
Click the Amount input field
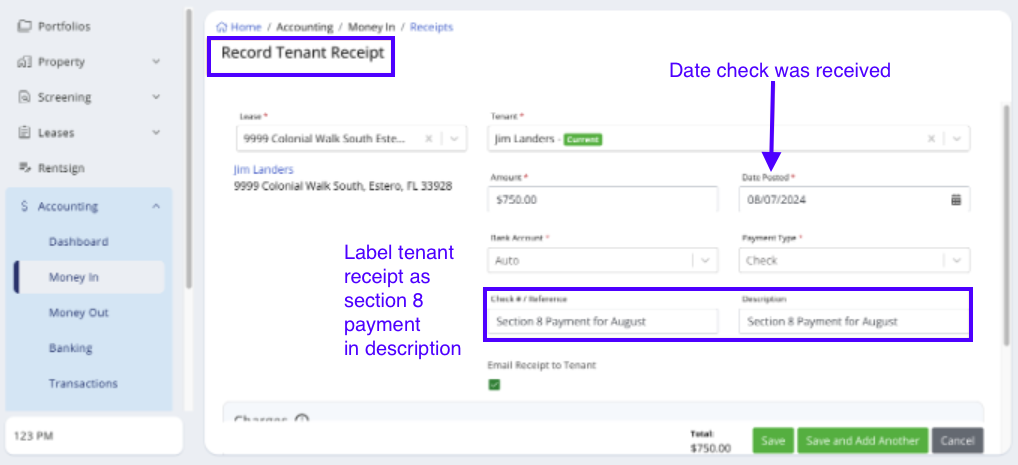pos(603,200)
